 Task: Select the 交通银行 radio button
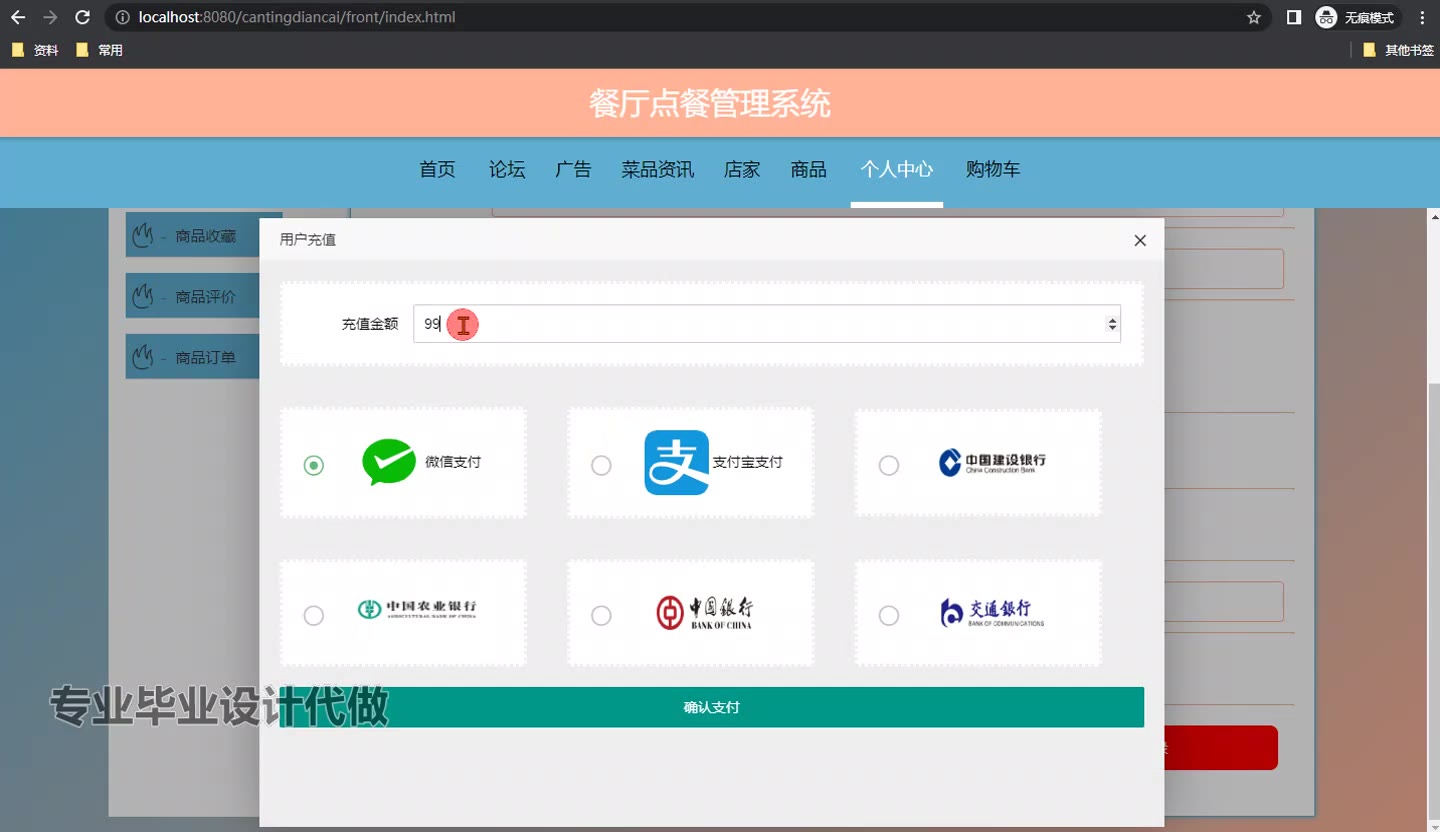click(x=888, y=615)
